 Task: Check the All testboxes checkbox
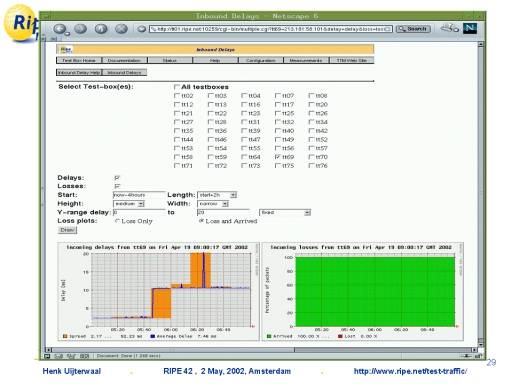pyautogui.click(x=177, y=87)
